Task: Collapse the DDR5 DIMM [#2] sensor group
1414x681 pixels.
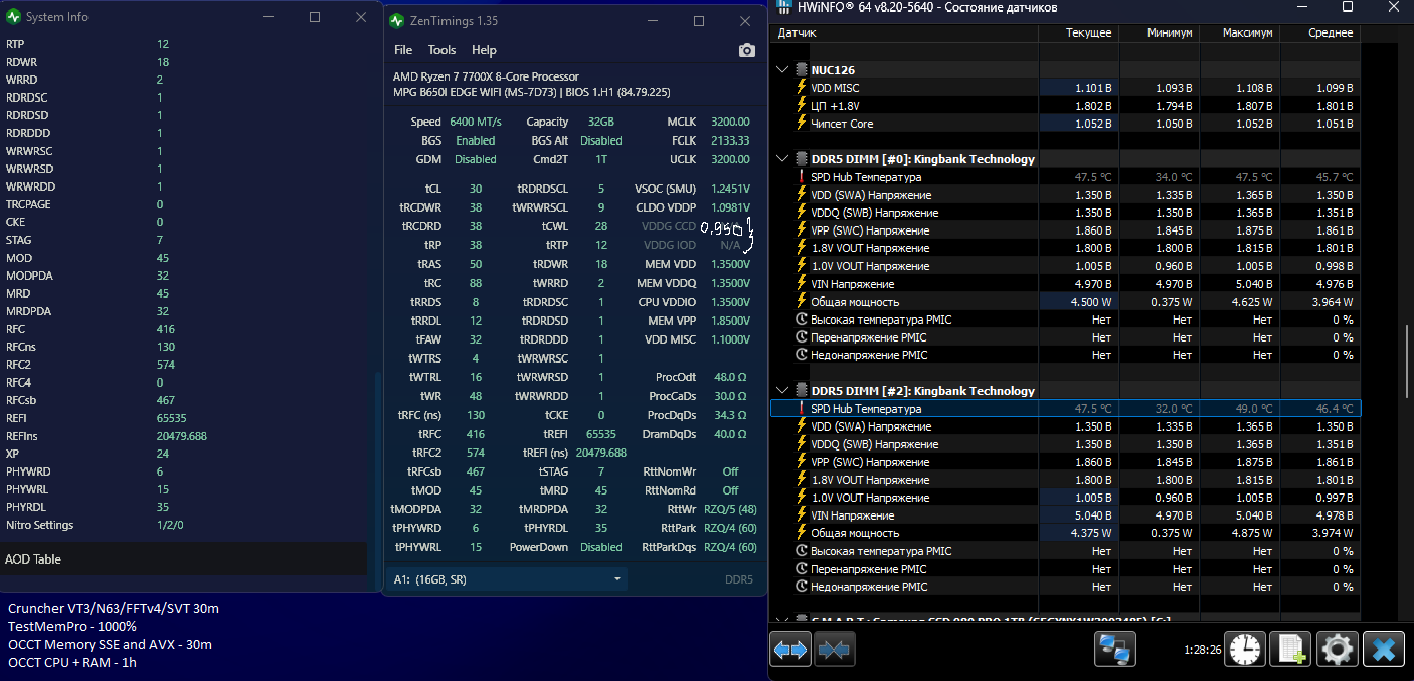Action: (782, 391)
